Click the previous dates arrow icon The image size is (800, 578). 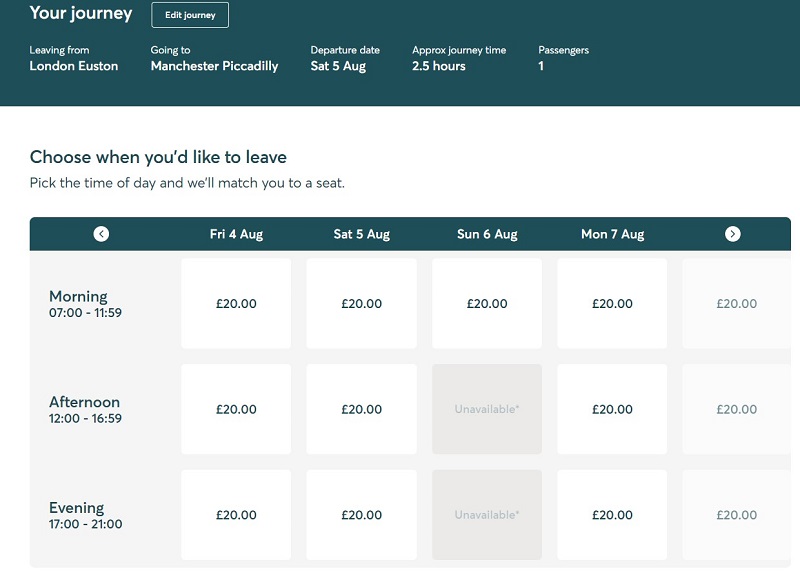pos(101,234)
